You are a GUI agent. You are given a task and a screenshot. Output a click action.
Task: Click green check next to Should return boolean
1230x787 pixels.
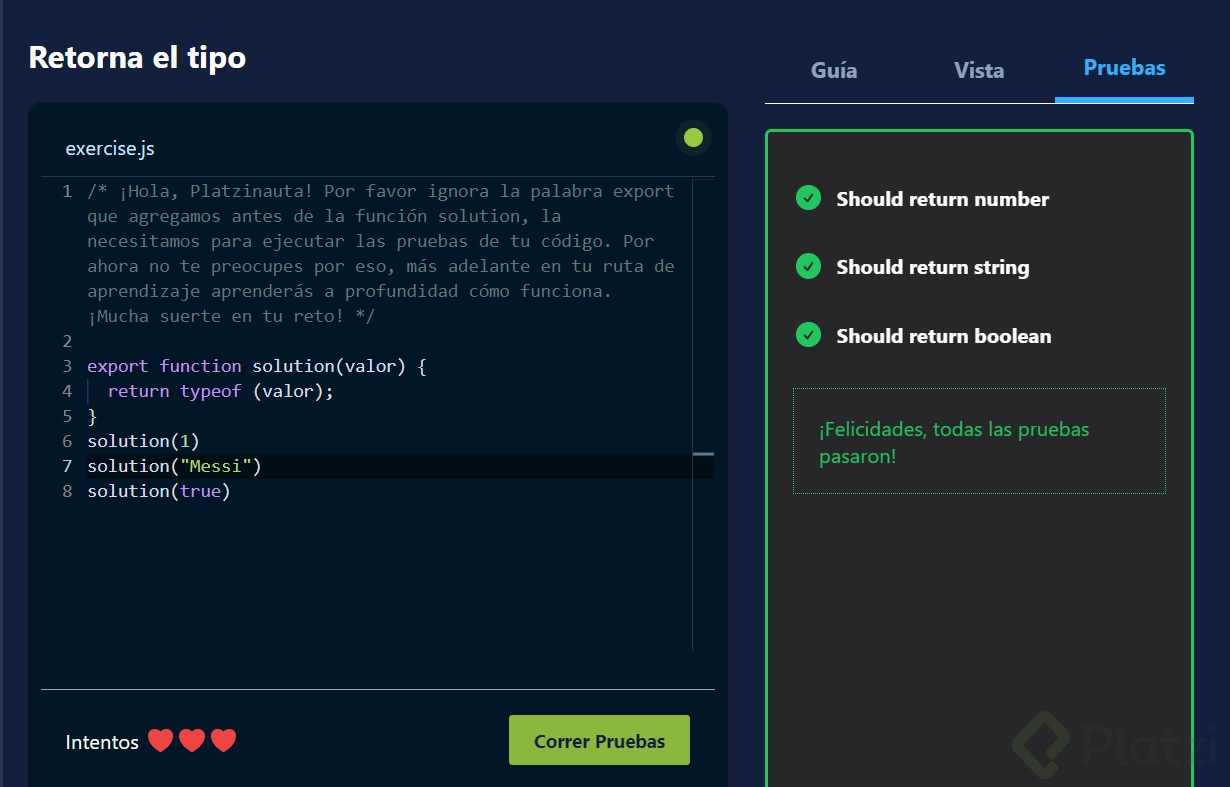(x=808, y=335)
